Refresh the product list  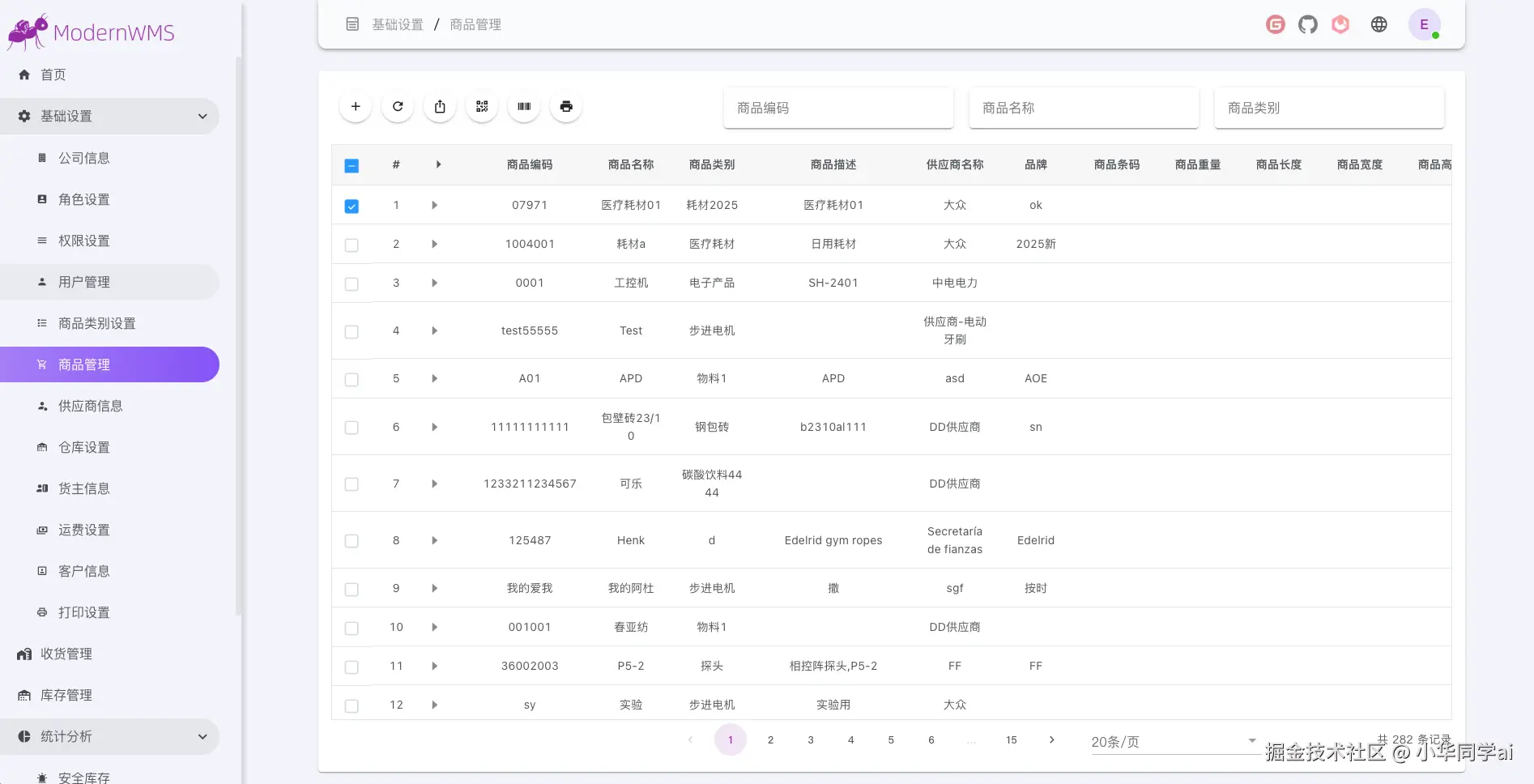[x=398, y=106]
